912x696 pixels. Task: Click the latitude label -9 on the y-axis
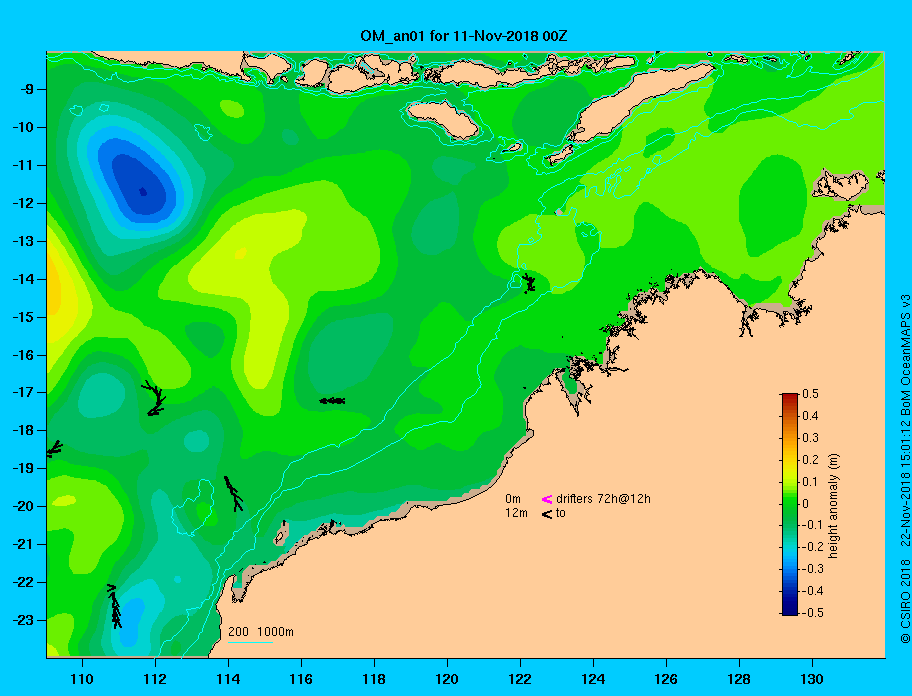click(28, 90)
